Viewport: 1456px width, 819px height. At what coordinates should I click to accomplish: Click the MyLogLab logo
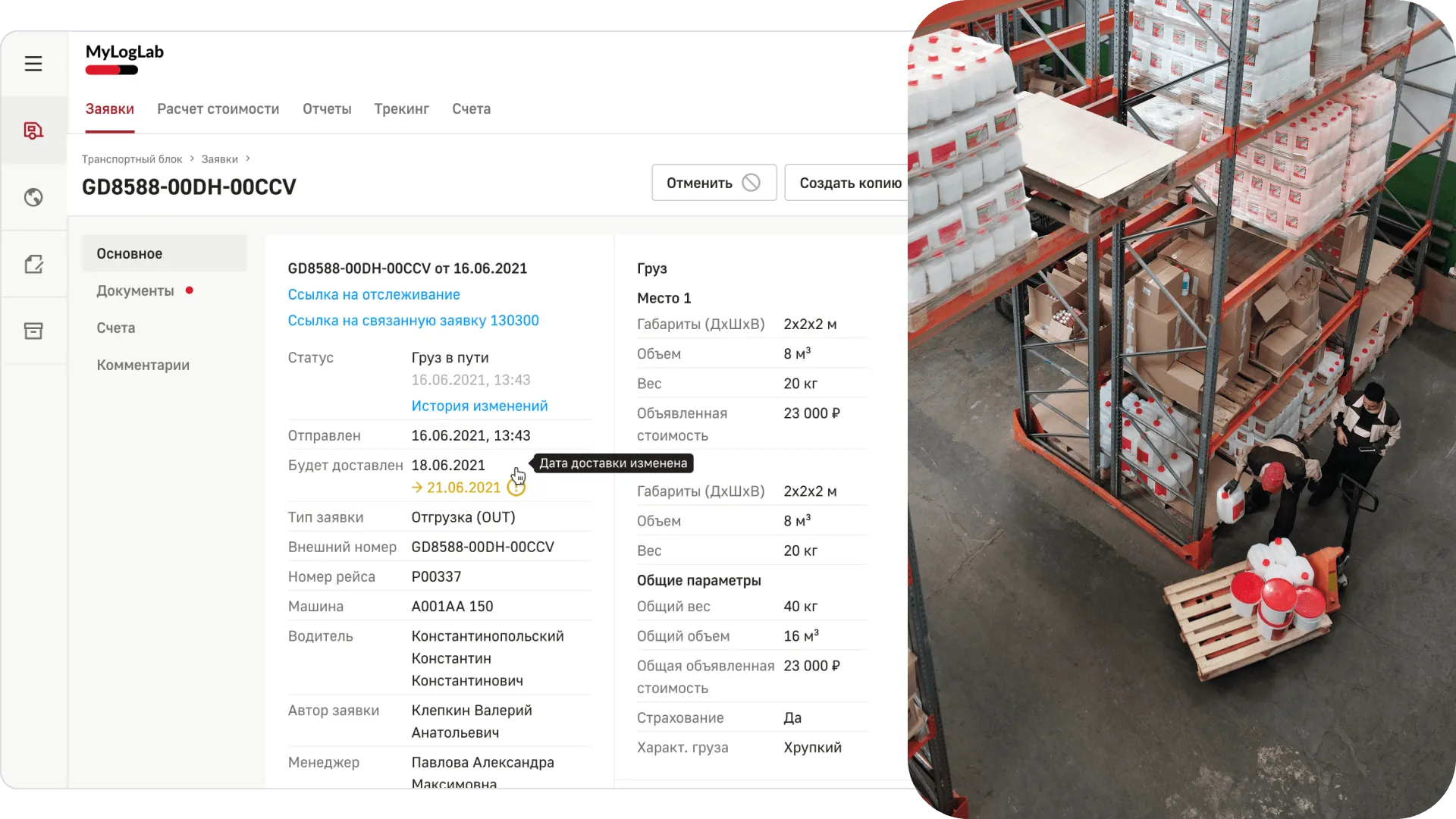click(x=125, y=54)
